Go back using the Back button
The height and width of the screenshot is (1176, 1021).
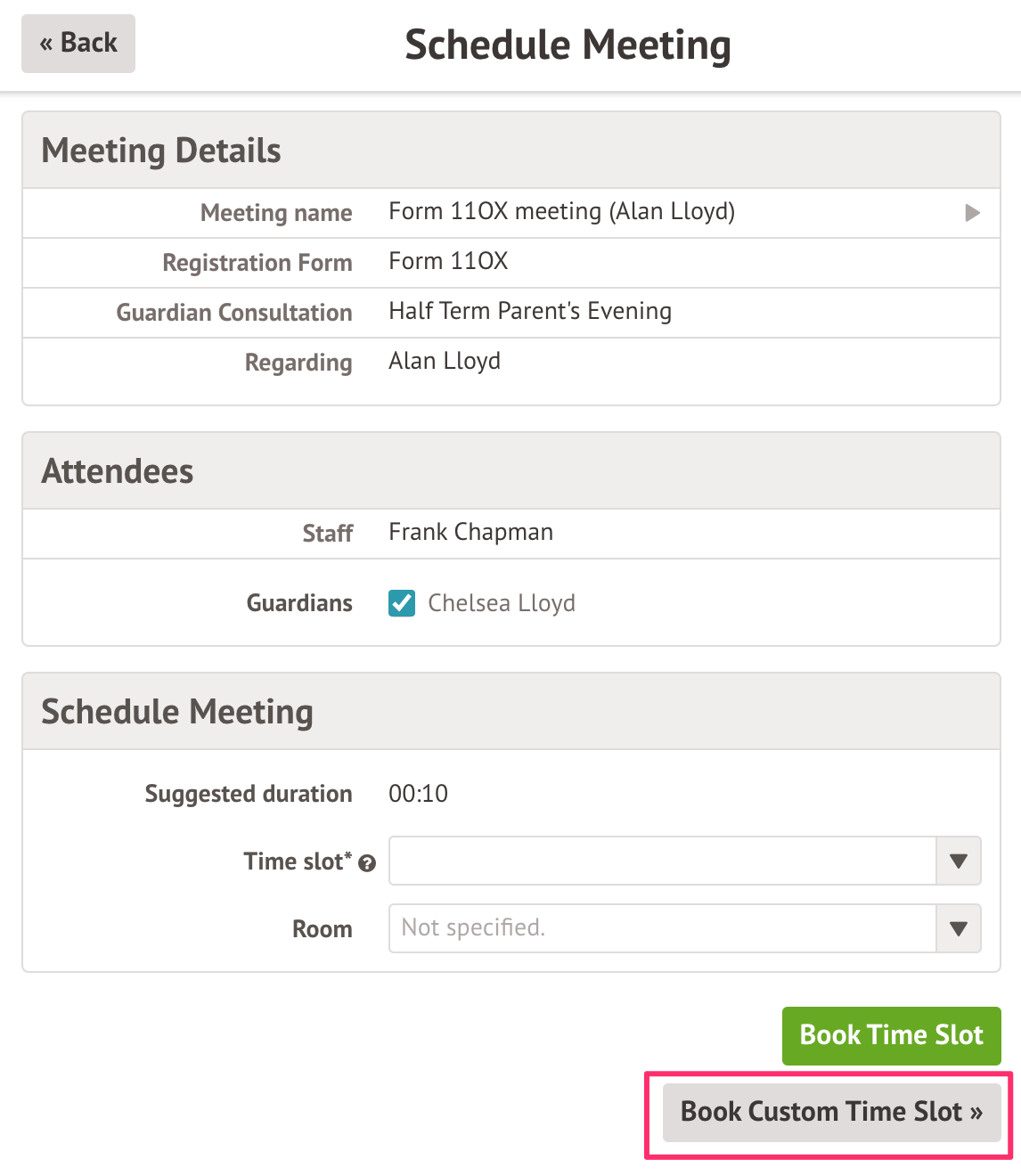point(78,44)
